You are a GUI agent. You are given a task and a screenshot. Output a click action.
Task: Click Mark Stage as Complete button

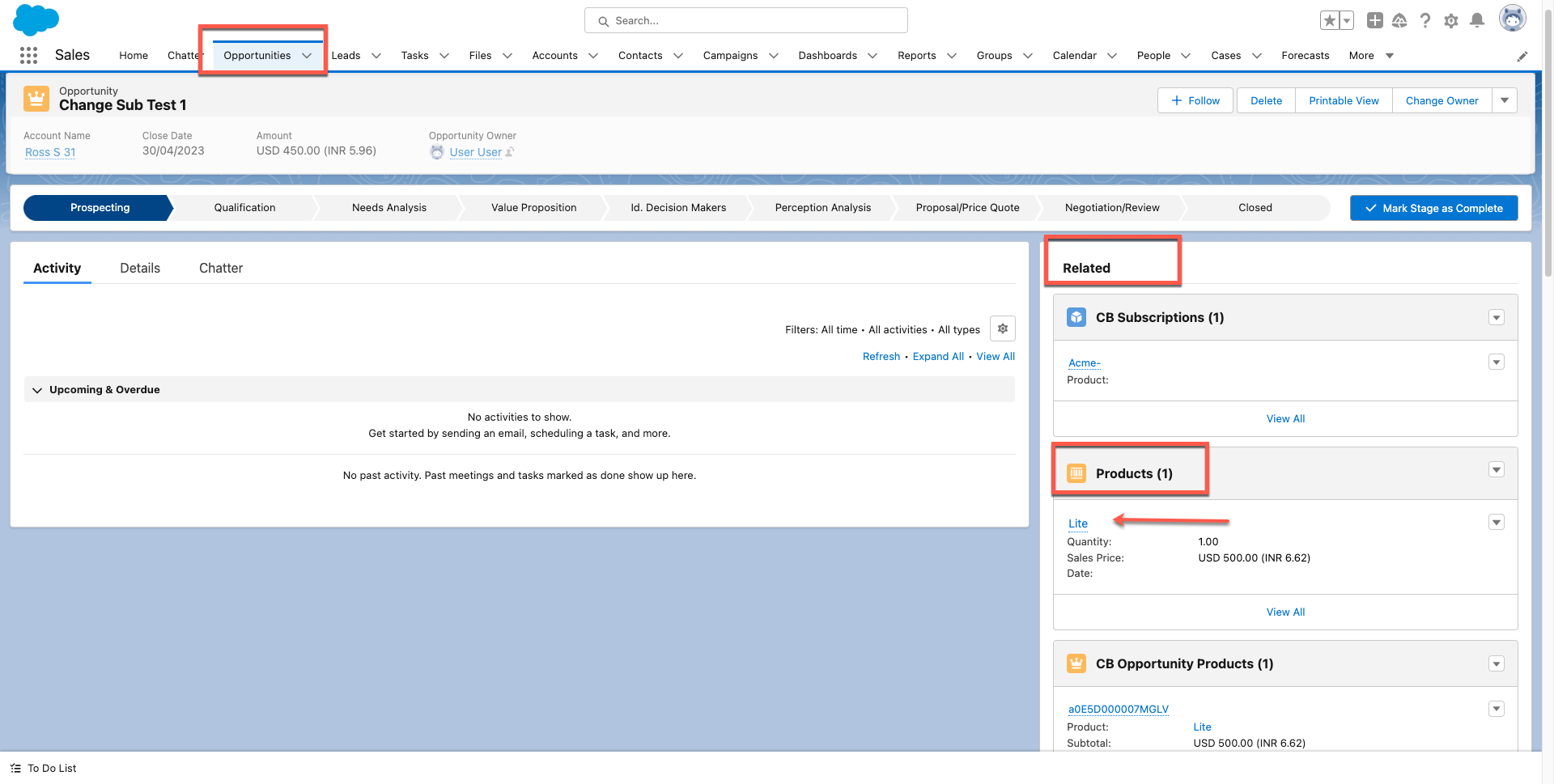point(1433,208)
